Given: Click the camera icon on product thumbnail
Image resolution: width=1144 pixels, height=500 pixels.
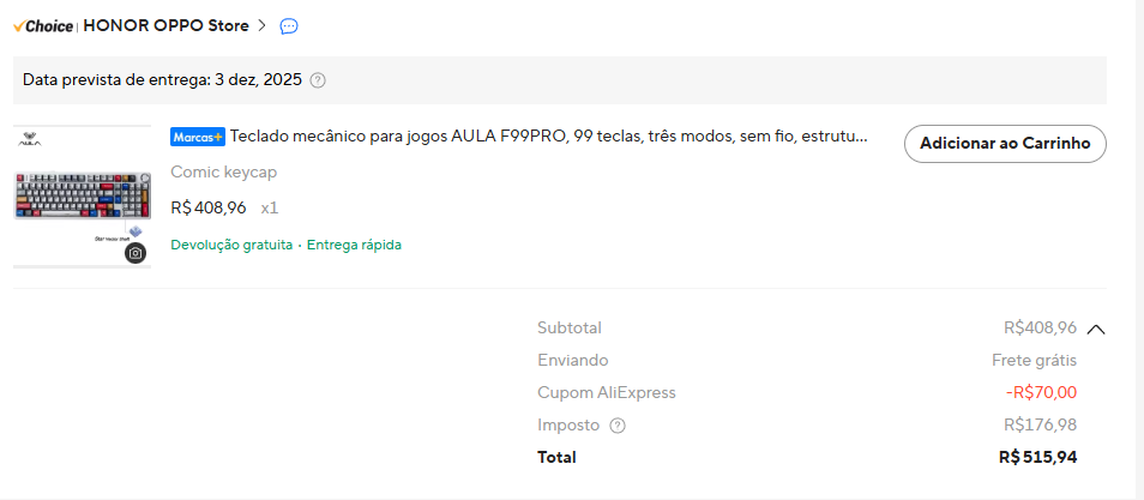Looking at the screenshot, I should pyautogui.click(x=135, y=253).
